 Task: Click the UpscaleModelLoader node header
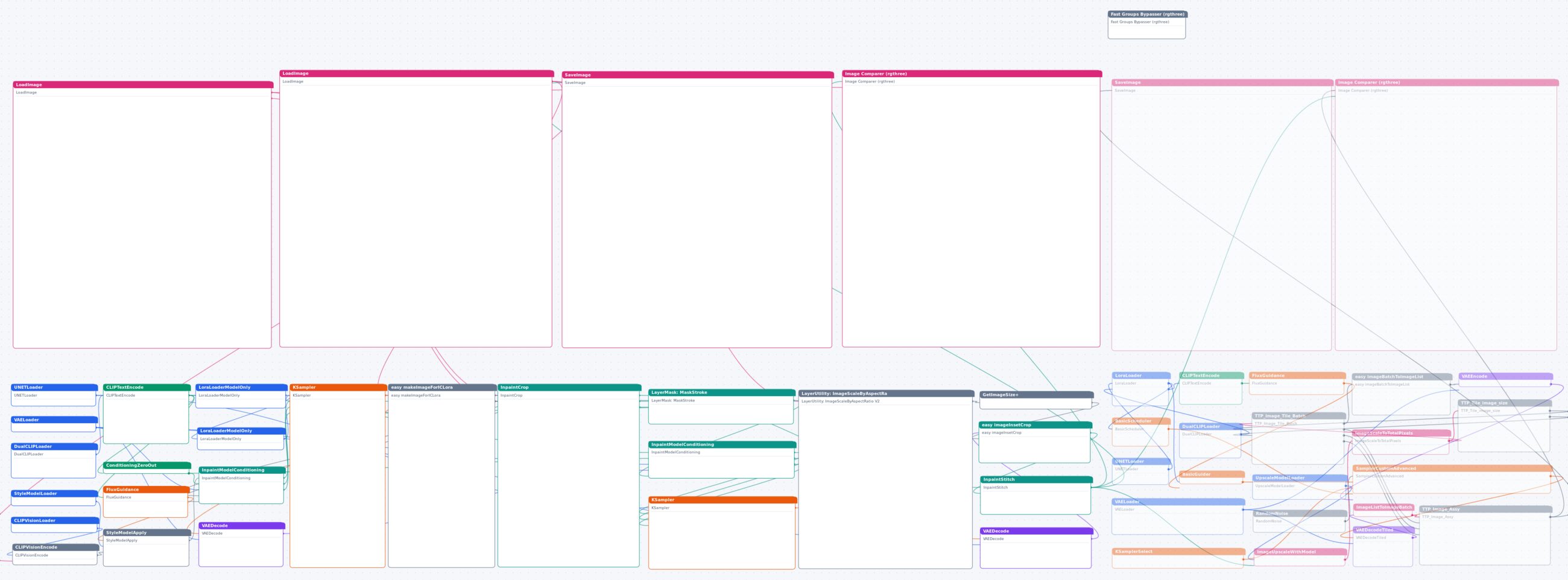point(1300,478)
